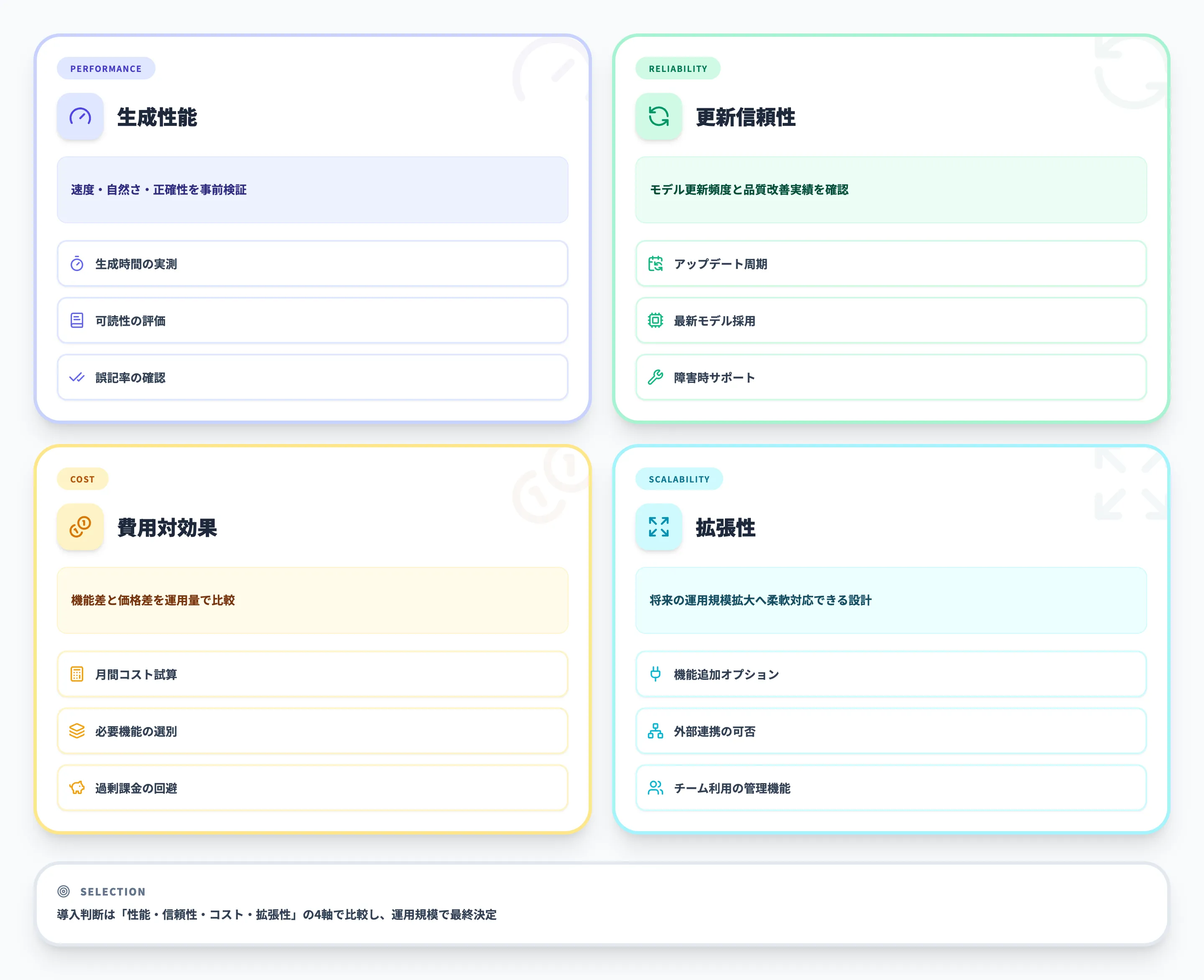Select the chip icon for 最新モデル採用
1204x980 pixels.
656,321
